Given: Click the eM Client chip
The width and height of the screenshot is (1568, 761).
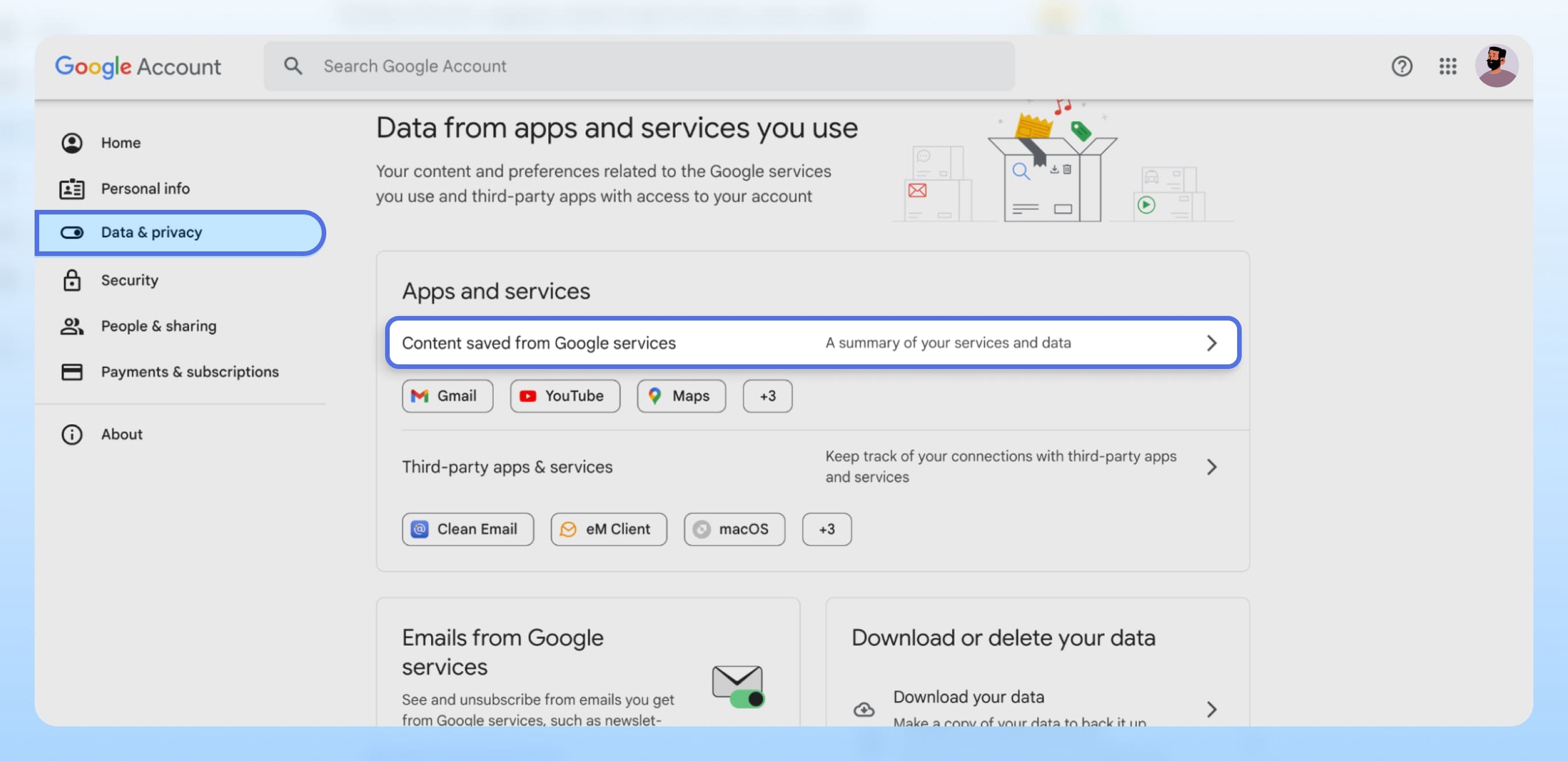Looking at the screenshot, I should click(x=609, y=530).
